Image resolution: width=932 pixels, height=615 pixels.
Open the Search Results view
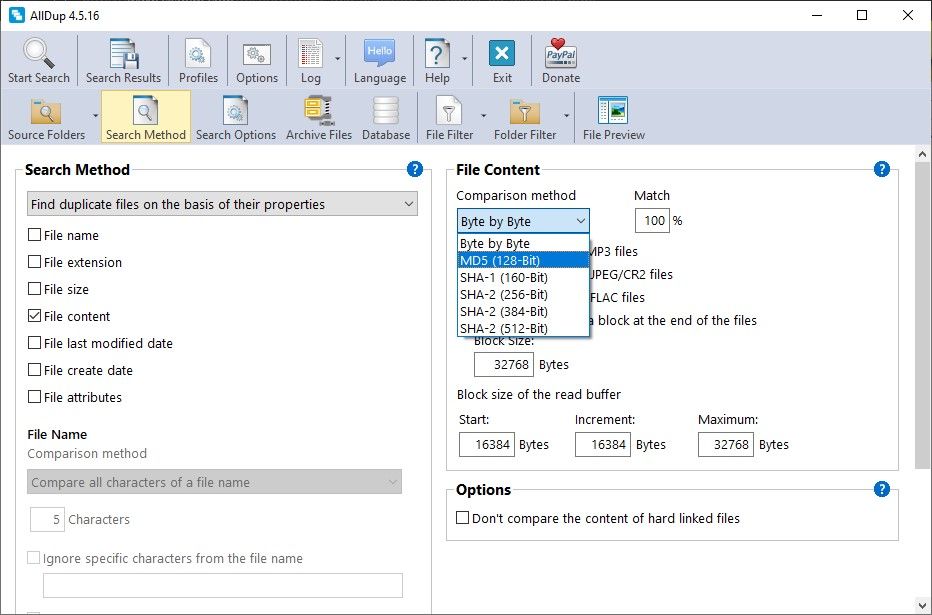click(123, 60)
